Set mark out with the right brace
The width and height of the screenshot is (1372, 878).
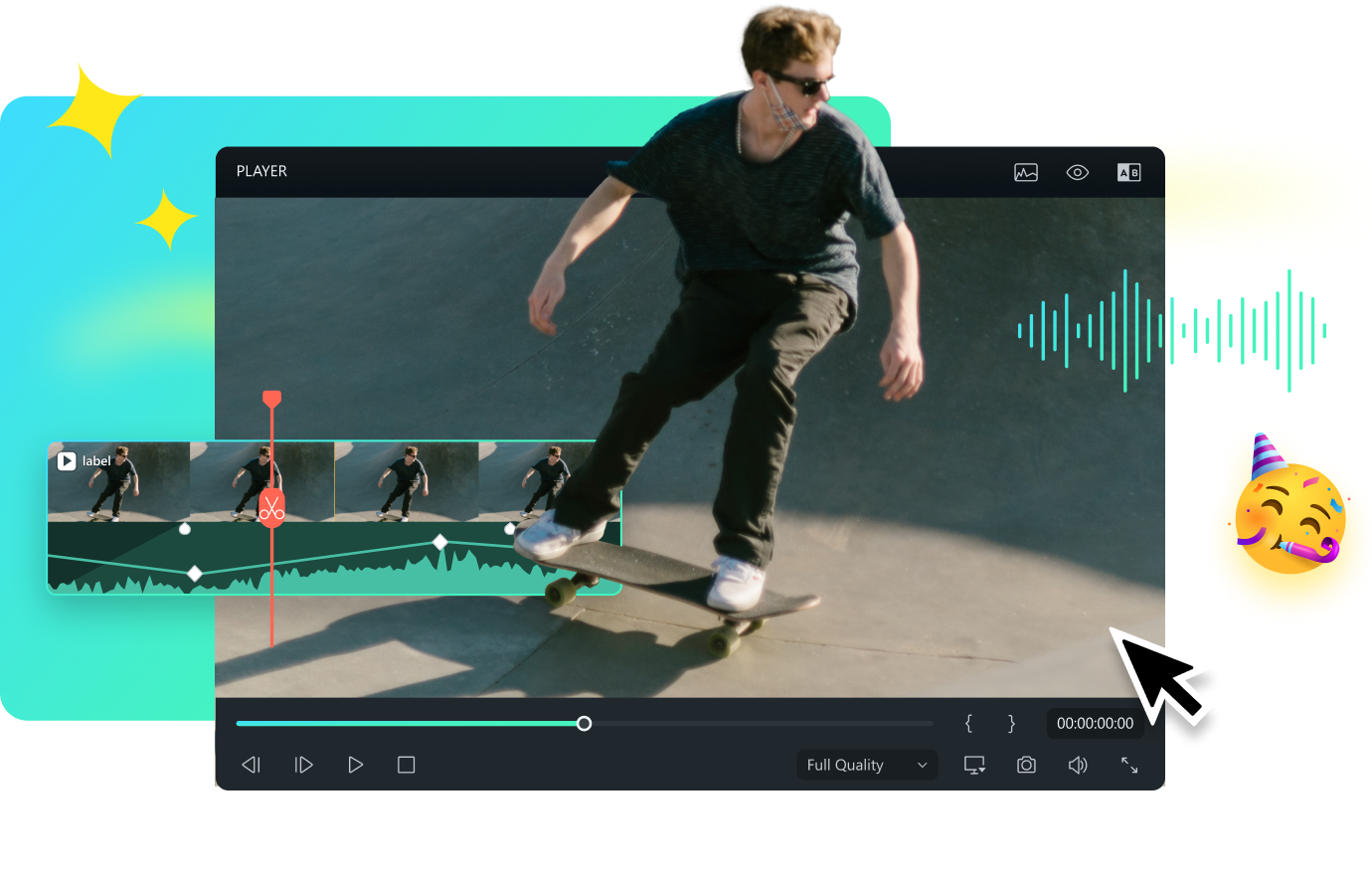(x=1011, y=724)
